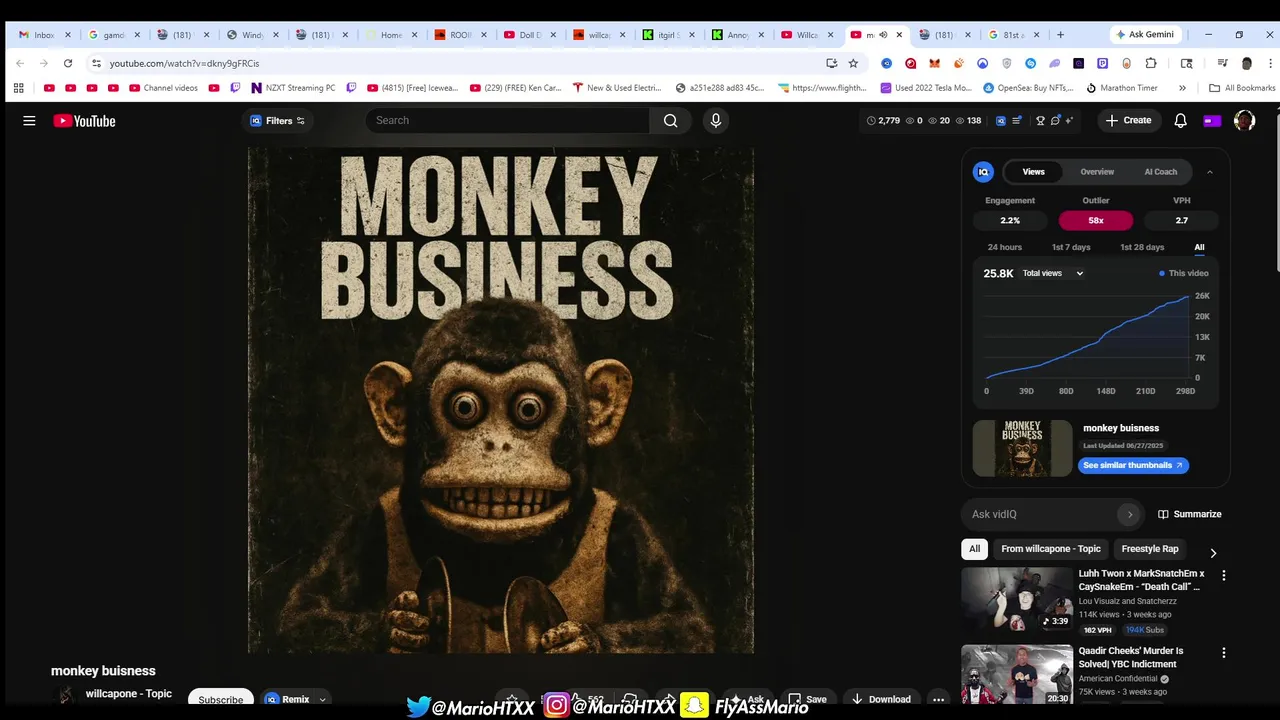
Task: Click the Ask Gemini button
Action: click(x=1145, y=35)
